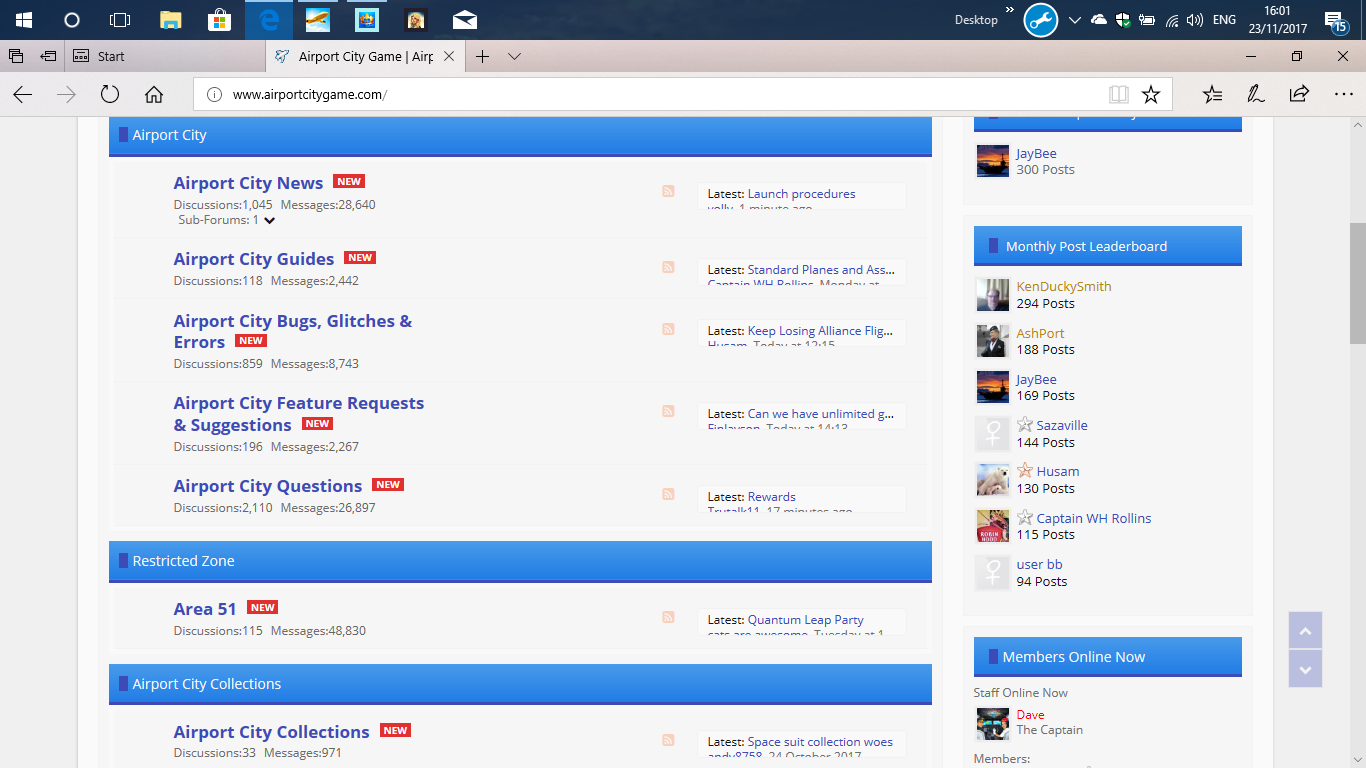Open the Area 51 forum
The width and height of the screenshot is (1366, 768).
coord(205,609)
